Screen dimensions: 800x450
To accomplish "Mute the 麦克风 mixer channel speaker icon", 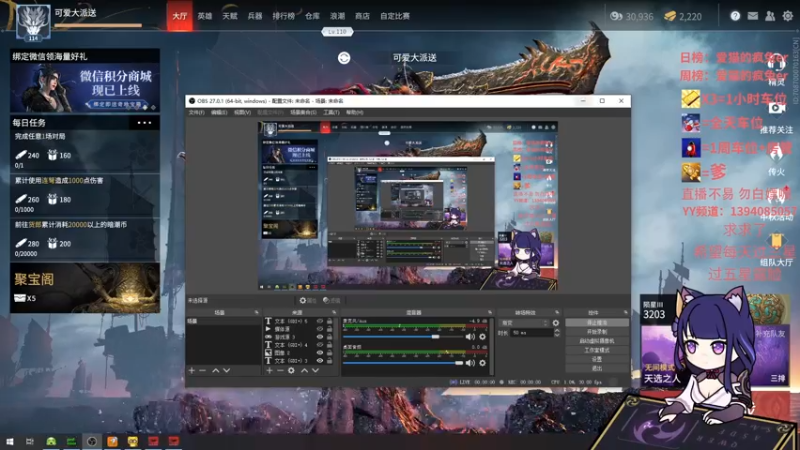I will click(470, 337).
